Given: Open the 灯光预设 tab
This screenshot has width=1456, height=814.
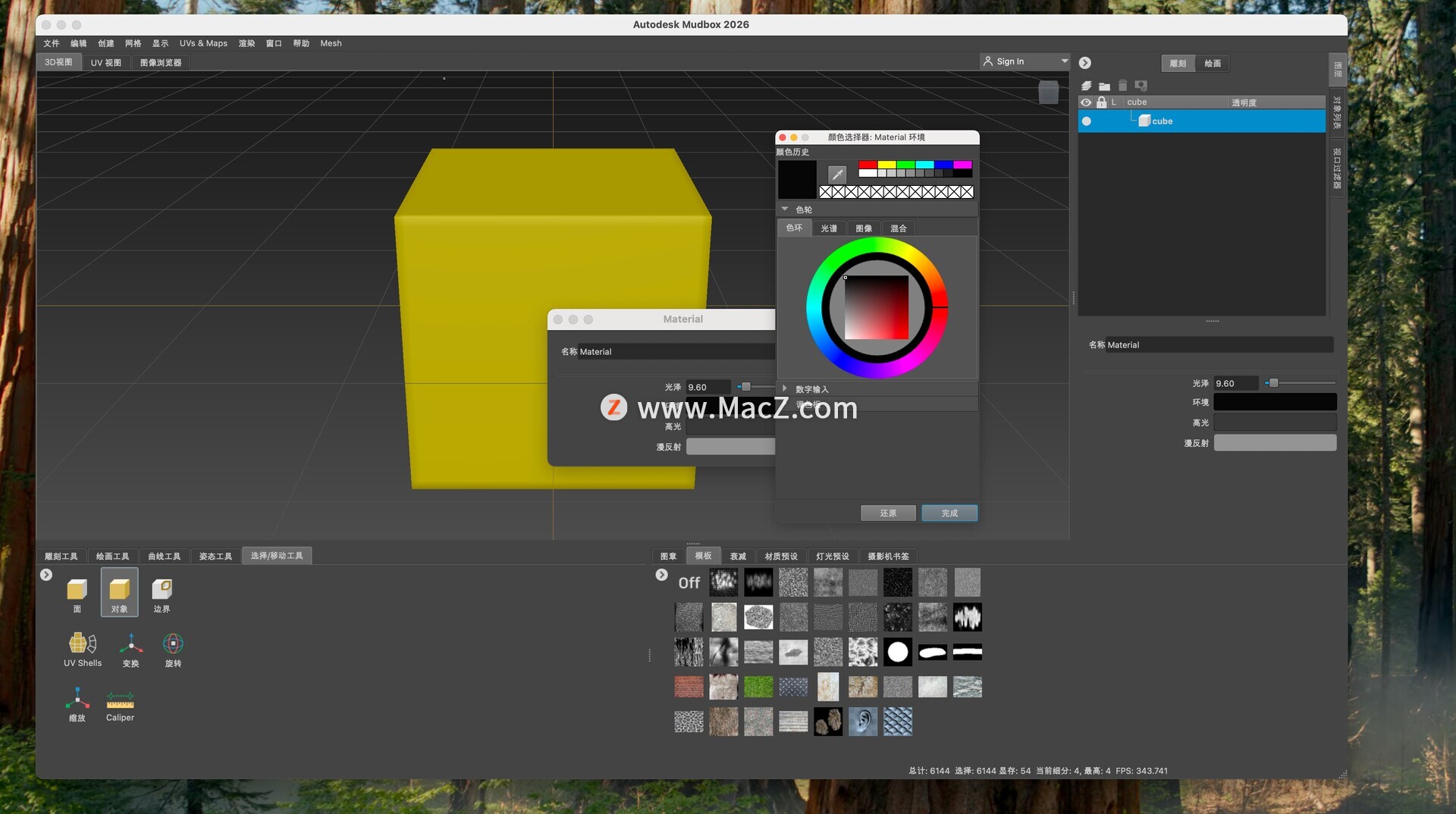Looking at the screenshot, I should (833, 556).
